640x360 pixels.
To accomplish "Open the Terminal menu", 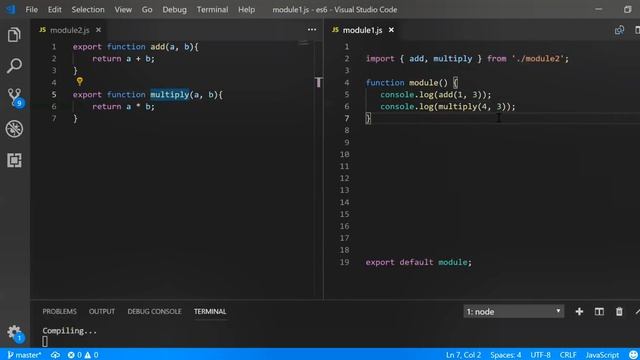I will point(212,9).
